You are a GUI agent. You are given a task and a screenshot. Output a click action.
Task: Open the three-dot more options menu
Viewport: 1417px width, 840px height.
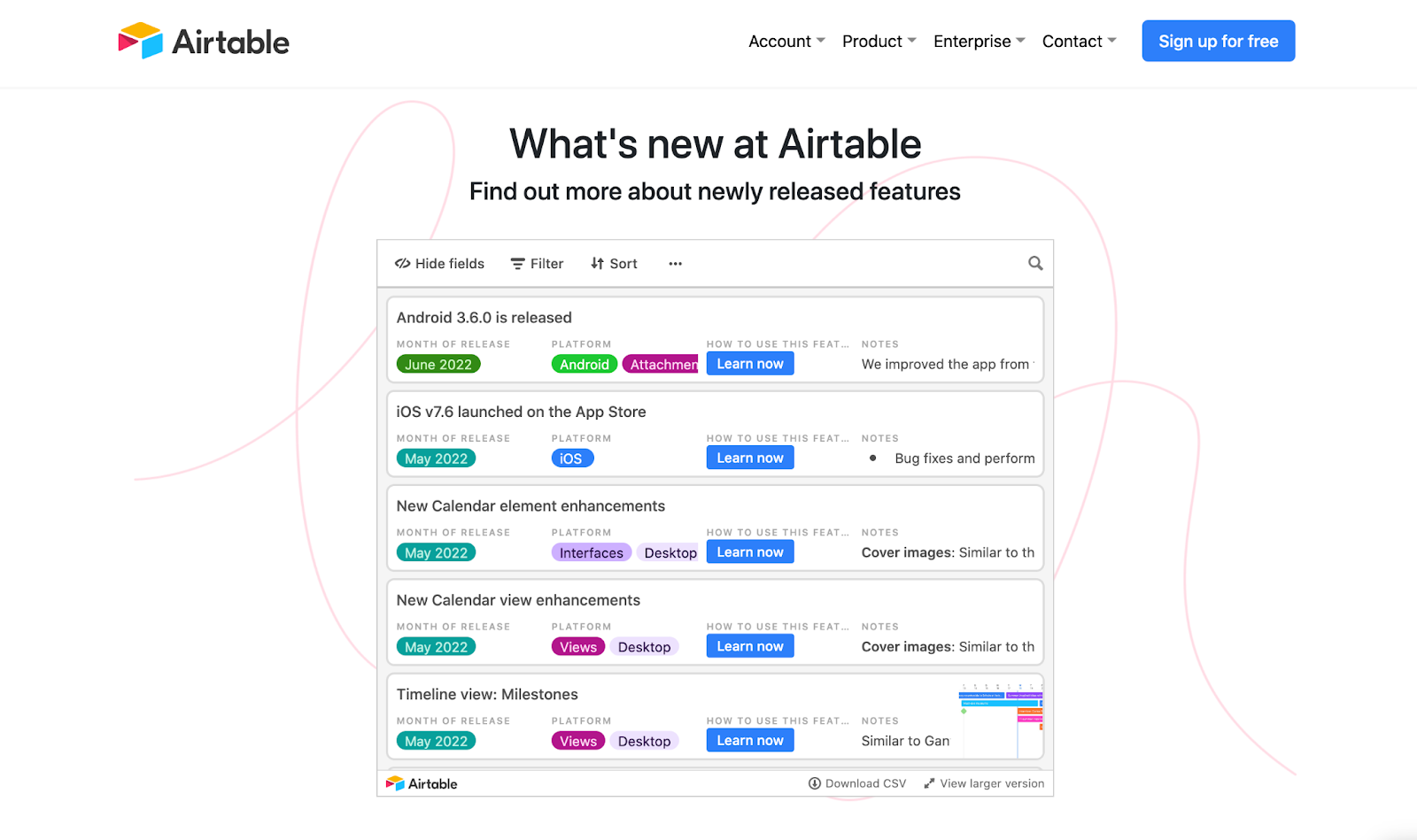(x=675, y=264)
